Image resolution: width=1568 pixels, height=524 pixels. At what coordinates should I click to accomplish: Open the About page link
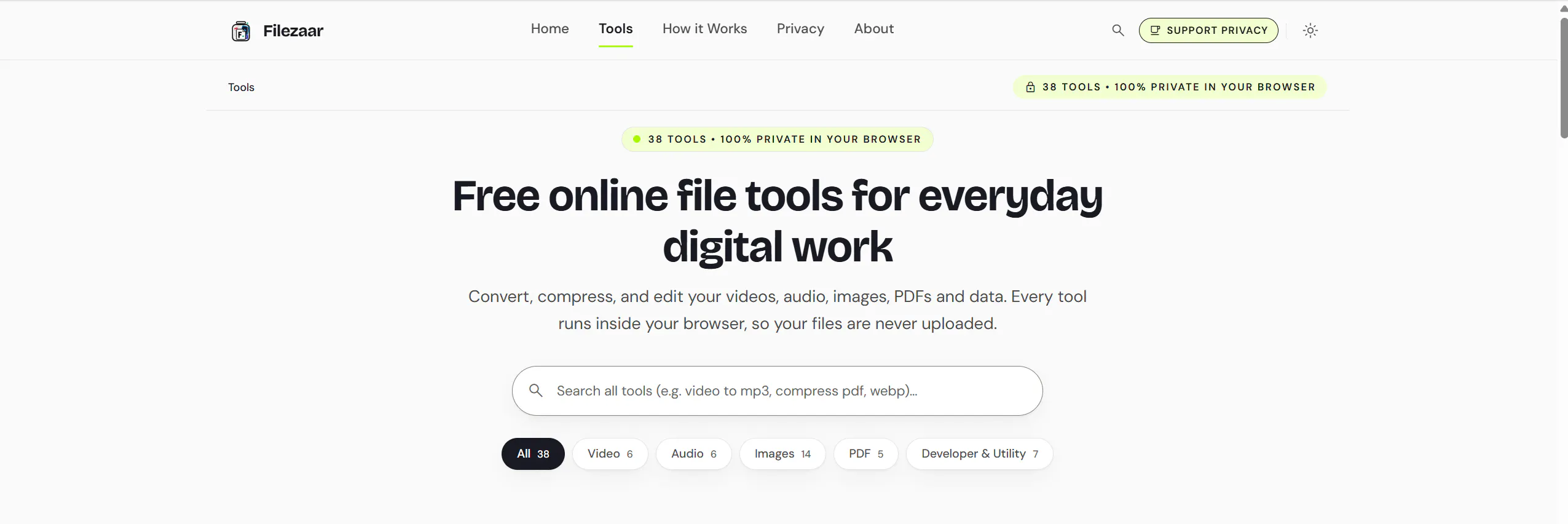tap(873, 29)
